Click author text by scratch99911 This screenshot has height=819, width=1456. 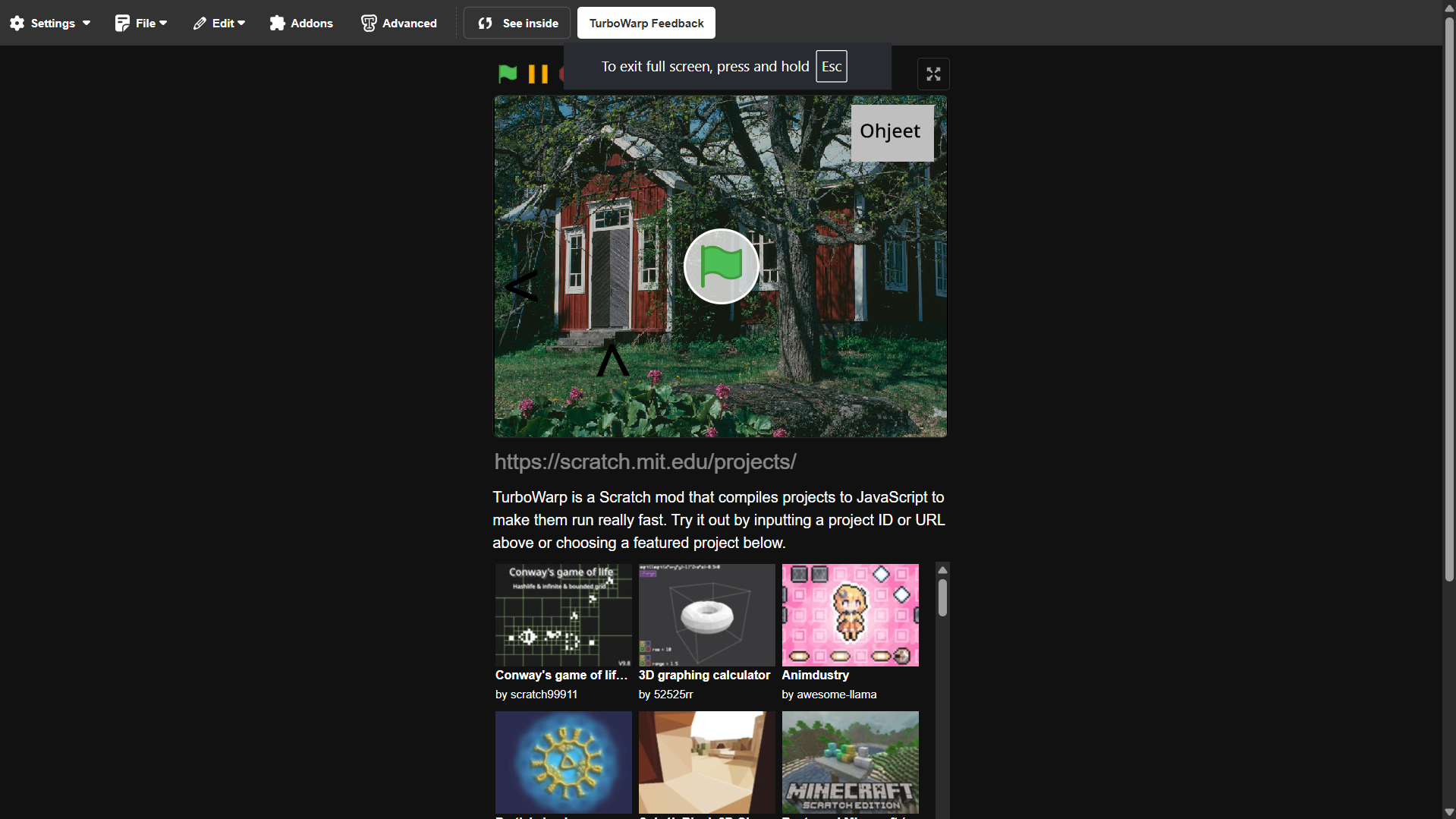click(x=536, y=695)
